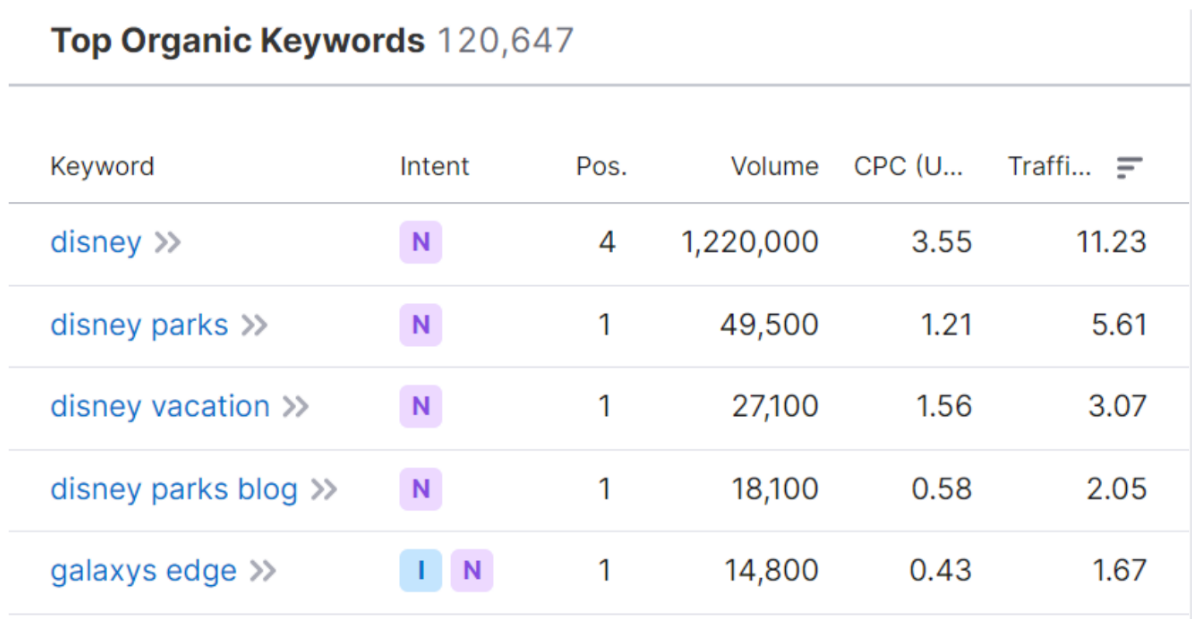Select the volume value 1,220,000

coord(750,243)
